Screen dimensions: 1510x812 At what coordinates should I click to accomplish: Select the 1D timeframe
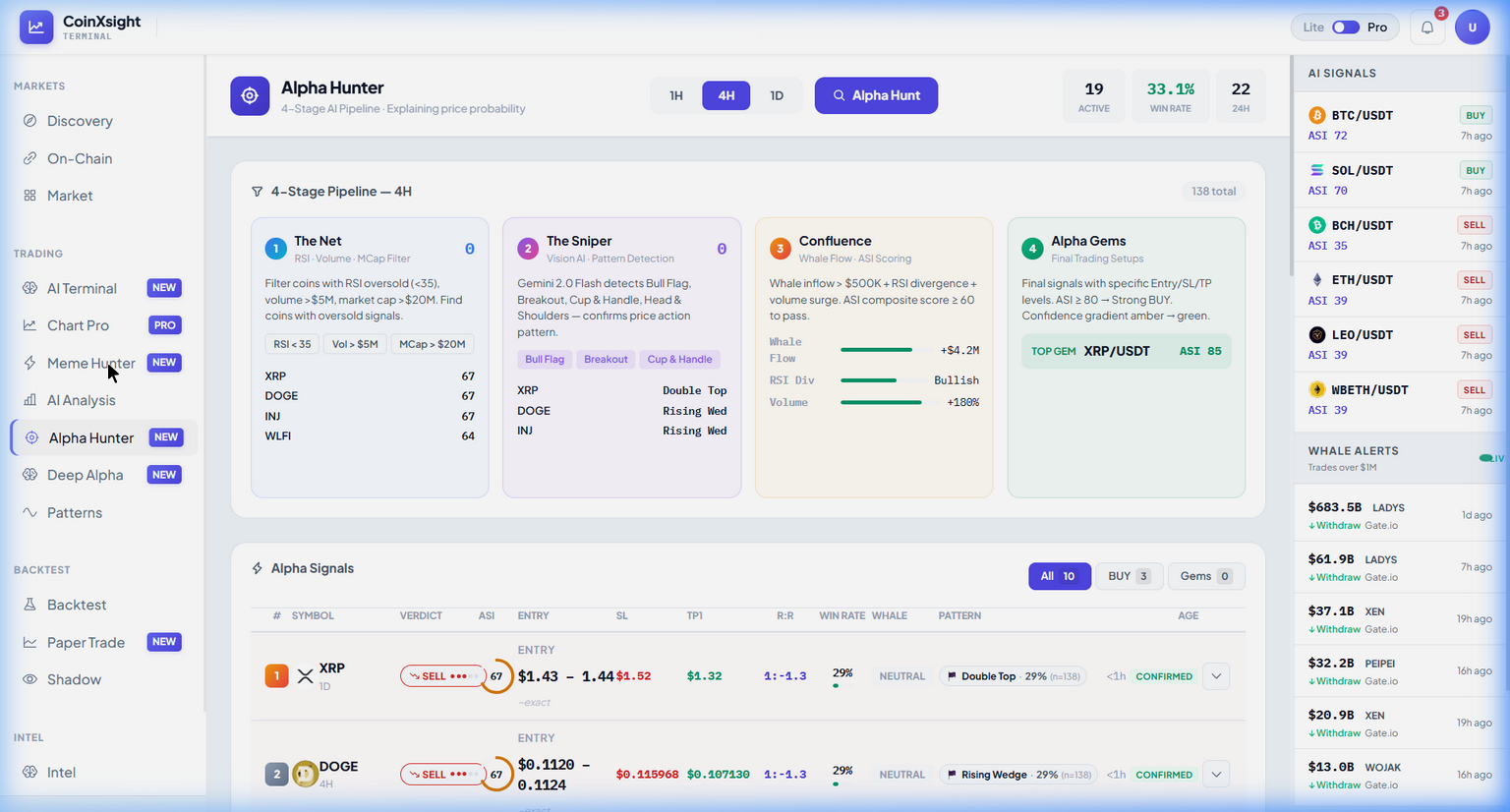tap(777, 95)
